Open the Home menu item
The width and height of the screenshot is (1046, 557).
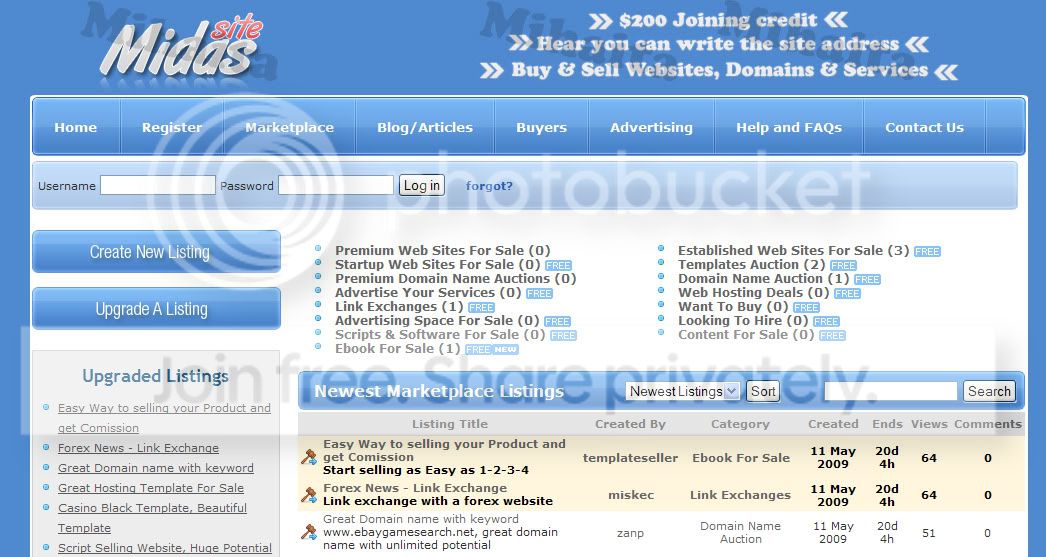[75, 127]
